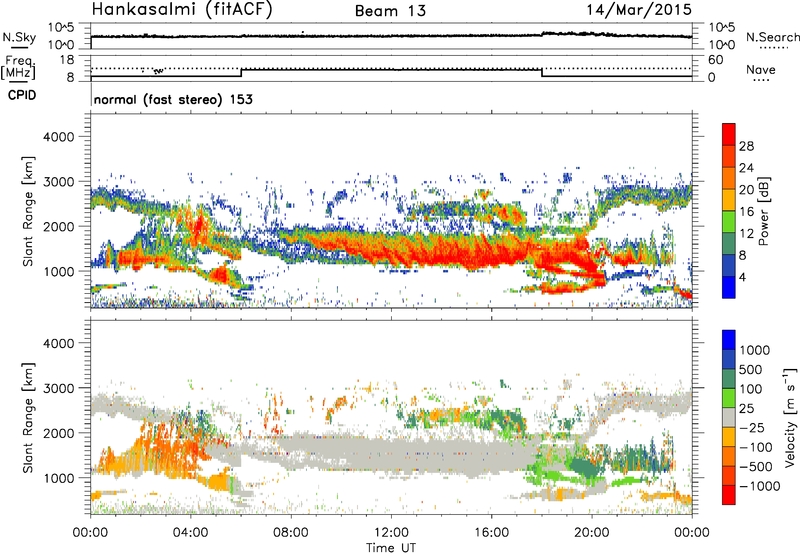Image resolution: width=800 pixels, height=554 pixels.
Task: Pick the grey Velocity segment between 25 and -25
Action: [x=729, y=418]
